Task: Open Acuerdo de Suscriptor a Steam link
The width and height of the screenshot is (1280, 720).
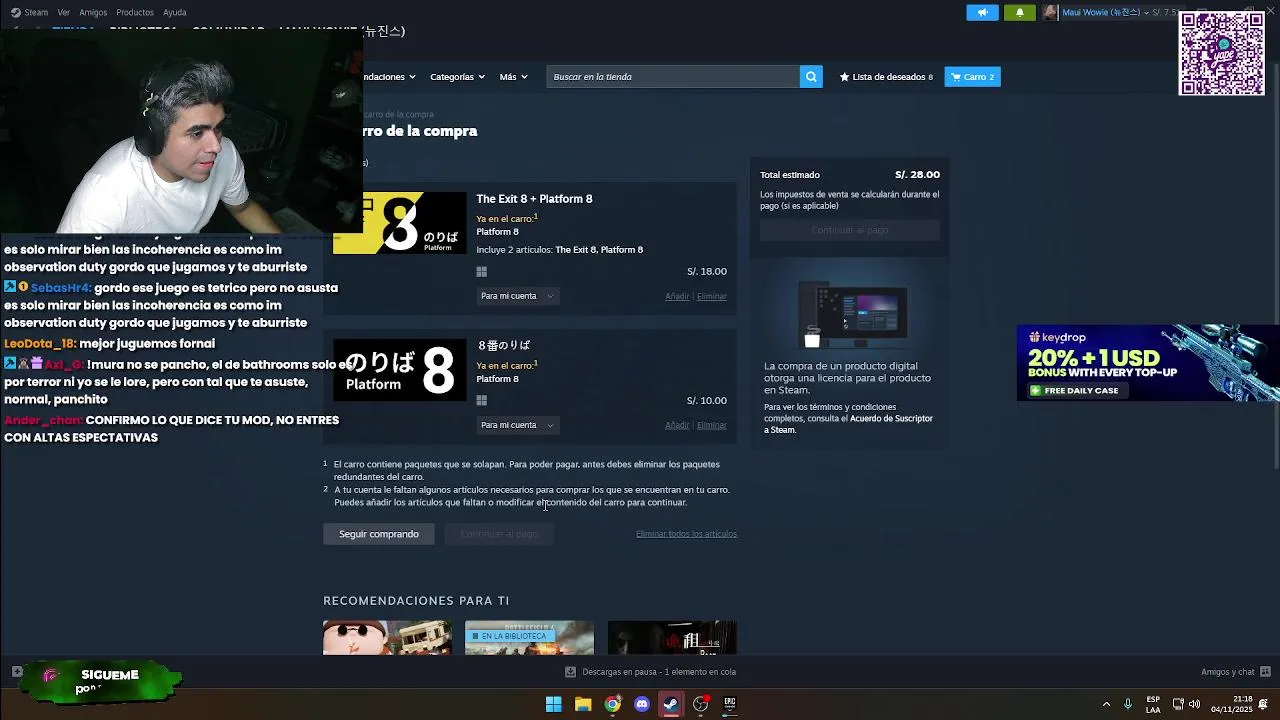Action: coord(848,424)
